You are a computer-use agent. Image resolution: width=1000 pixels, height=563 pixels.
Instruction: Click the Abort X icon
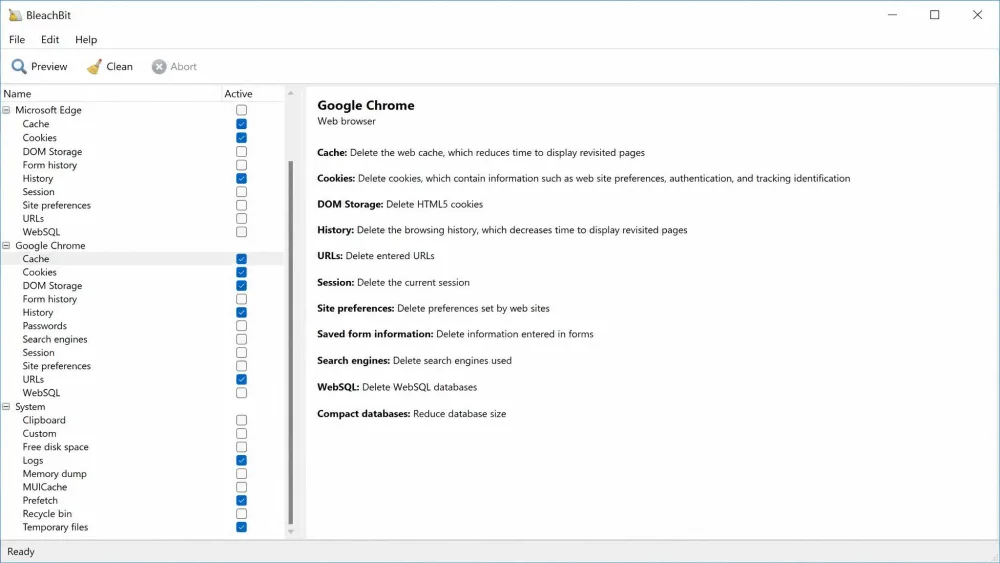pyautogui.click(x=159, y=66)
